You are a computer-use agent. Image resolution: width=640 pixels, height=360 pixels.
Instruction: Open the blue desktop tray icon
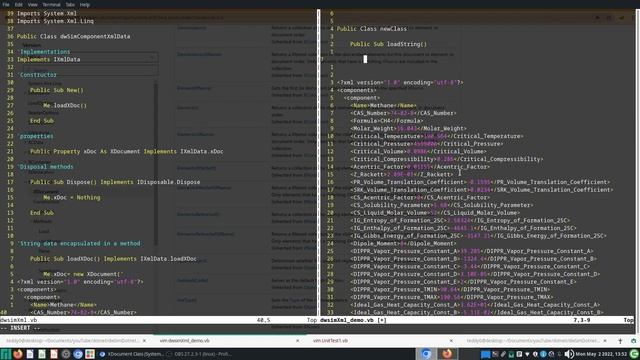pos(485,354)
